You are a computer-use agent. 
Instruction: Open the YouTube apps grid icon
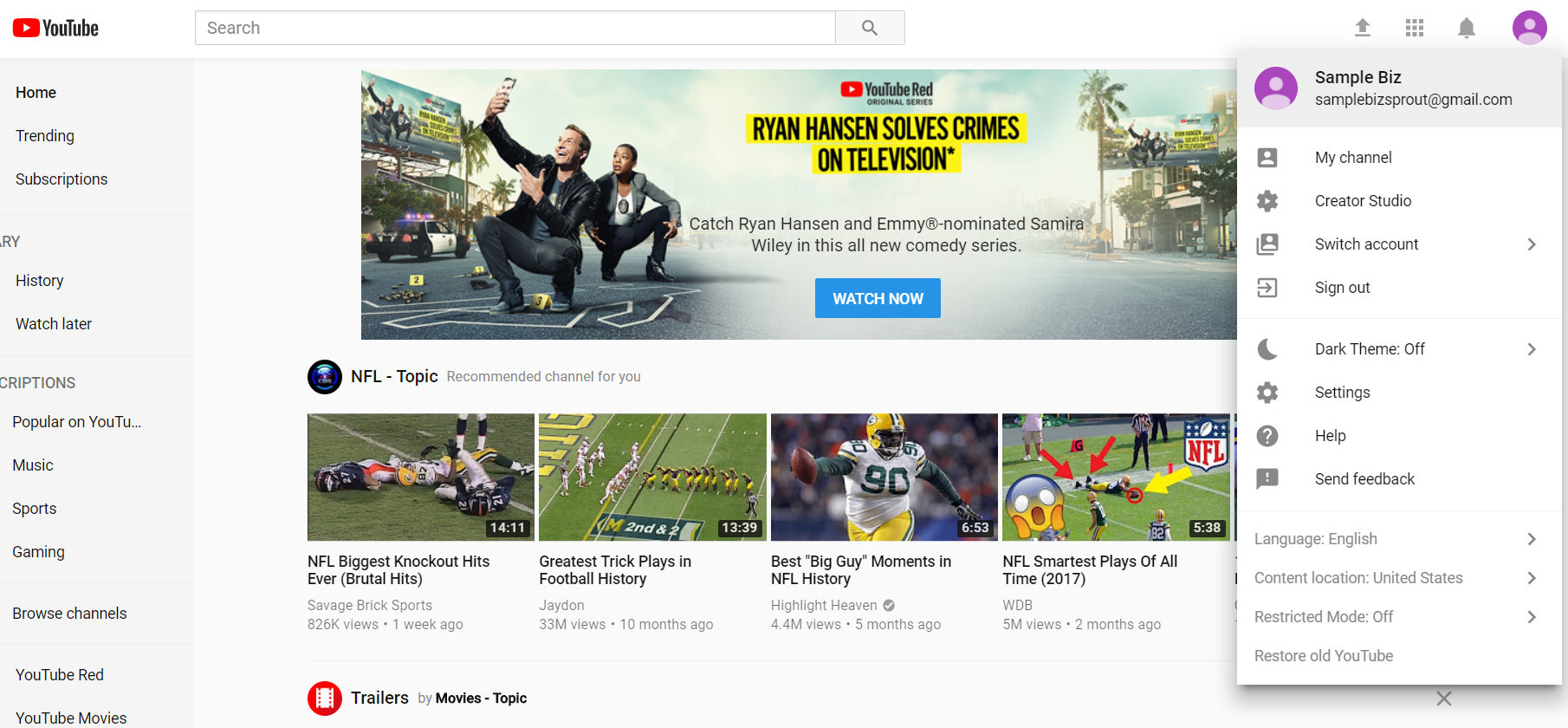[1415, 28]
